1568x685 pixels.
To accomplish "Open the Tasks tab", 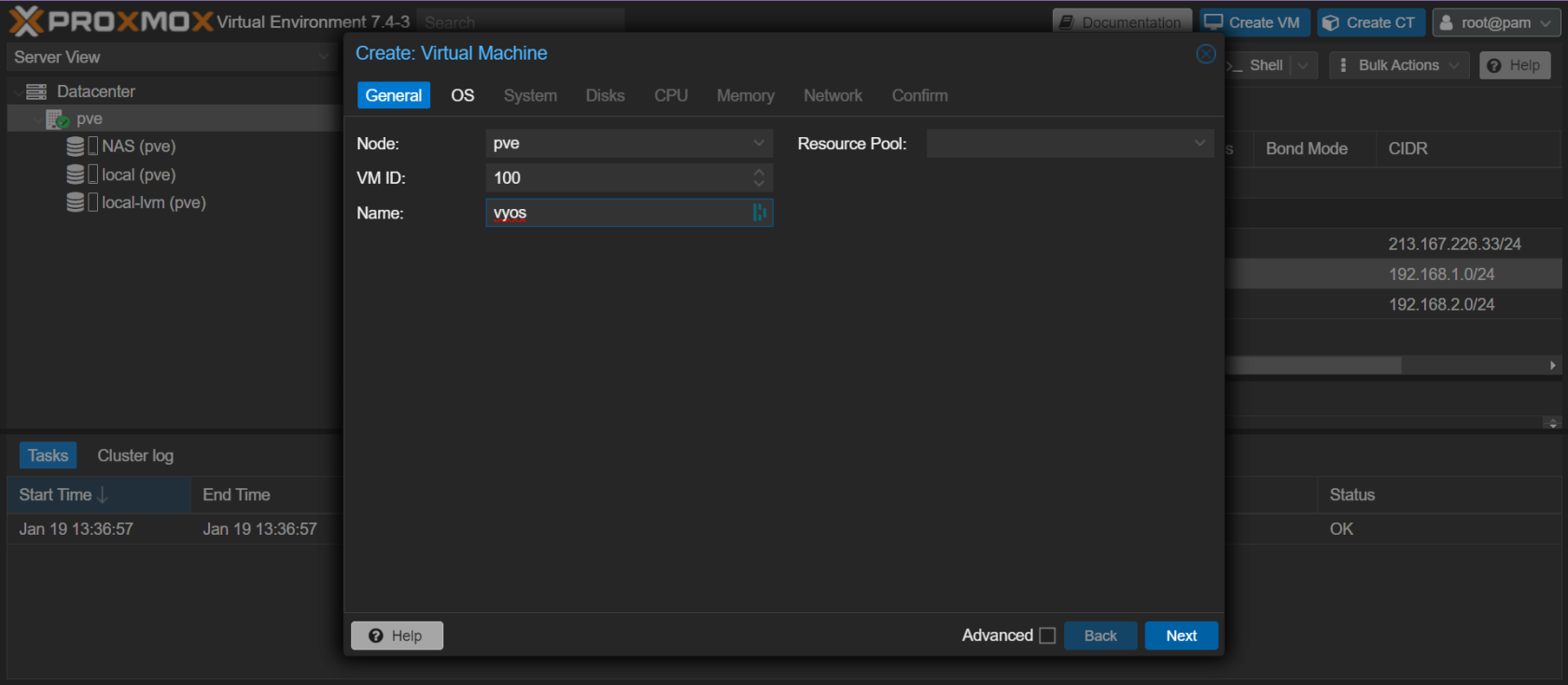I will click(x=48, y=455).
